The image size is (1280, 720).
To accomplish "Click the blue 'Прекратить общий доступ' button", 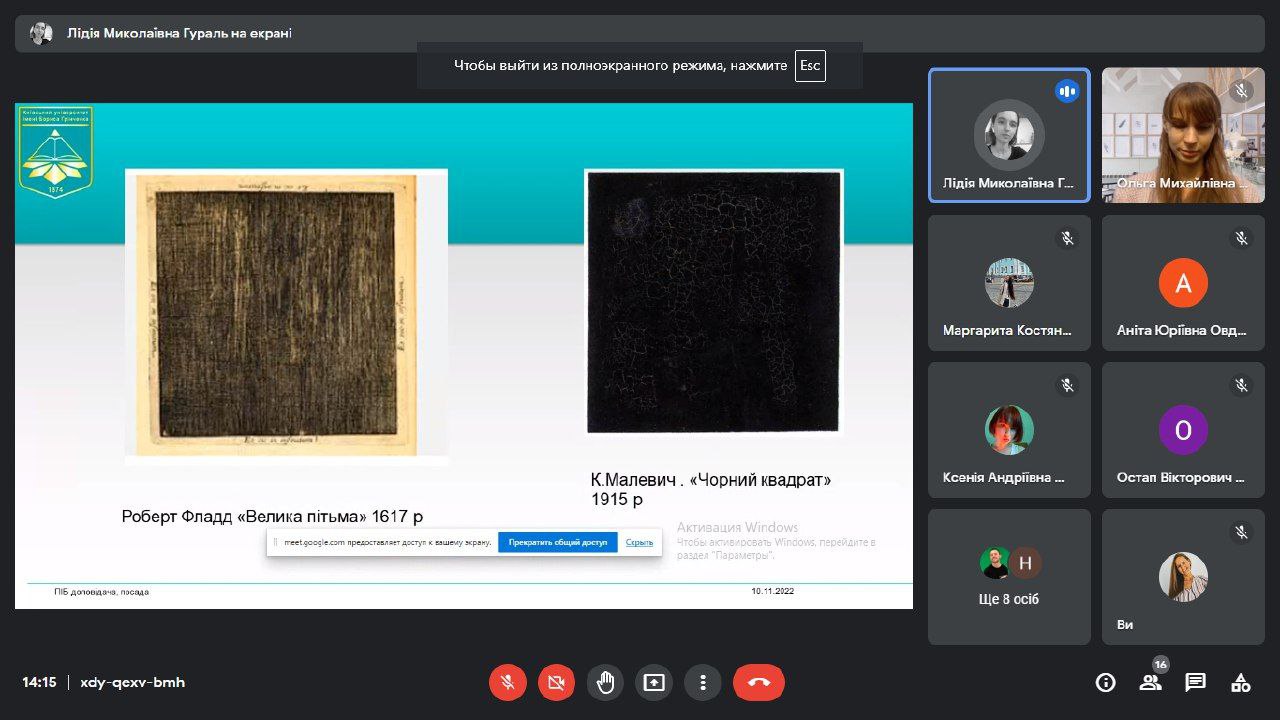I will 557,542.
